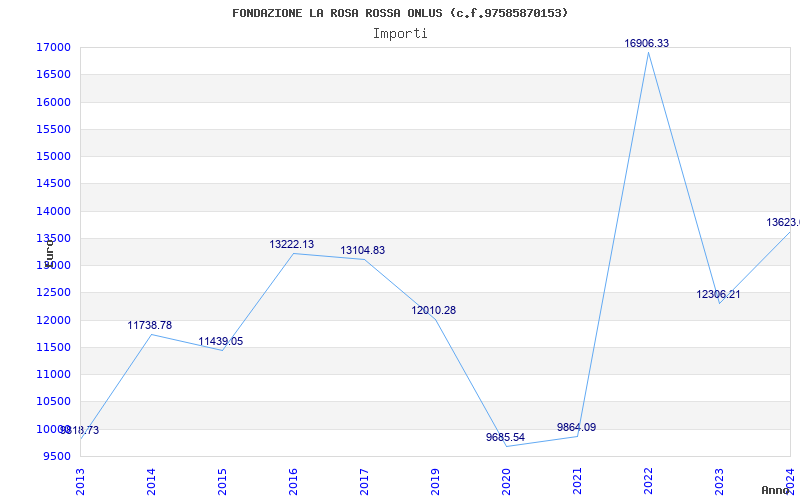This screenshot has width=800, height=500.
Task: Click y-axis value 15000
Action: (x=53, y=156)
